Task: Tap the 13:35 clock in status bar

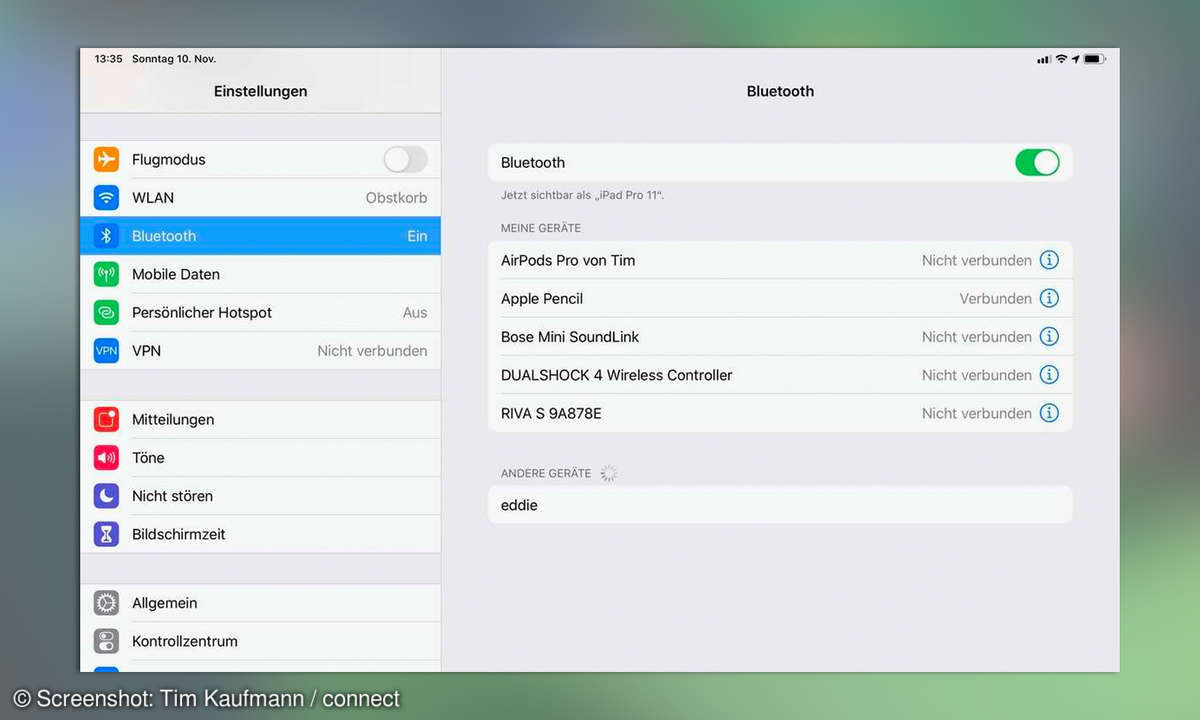Action: pos(108,59)
